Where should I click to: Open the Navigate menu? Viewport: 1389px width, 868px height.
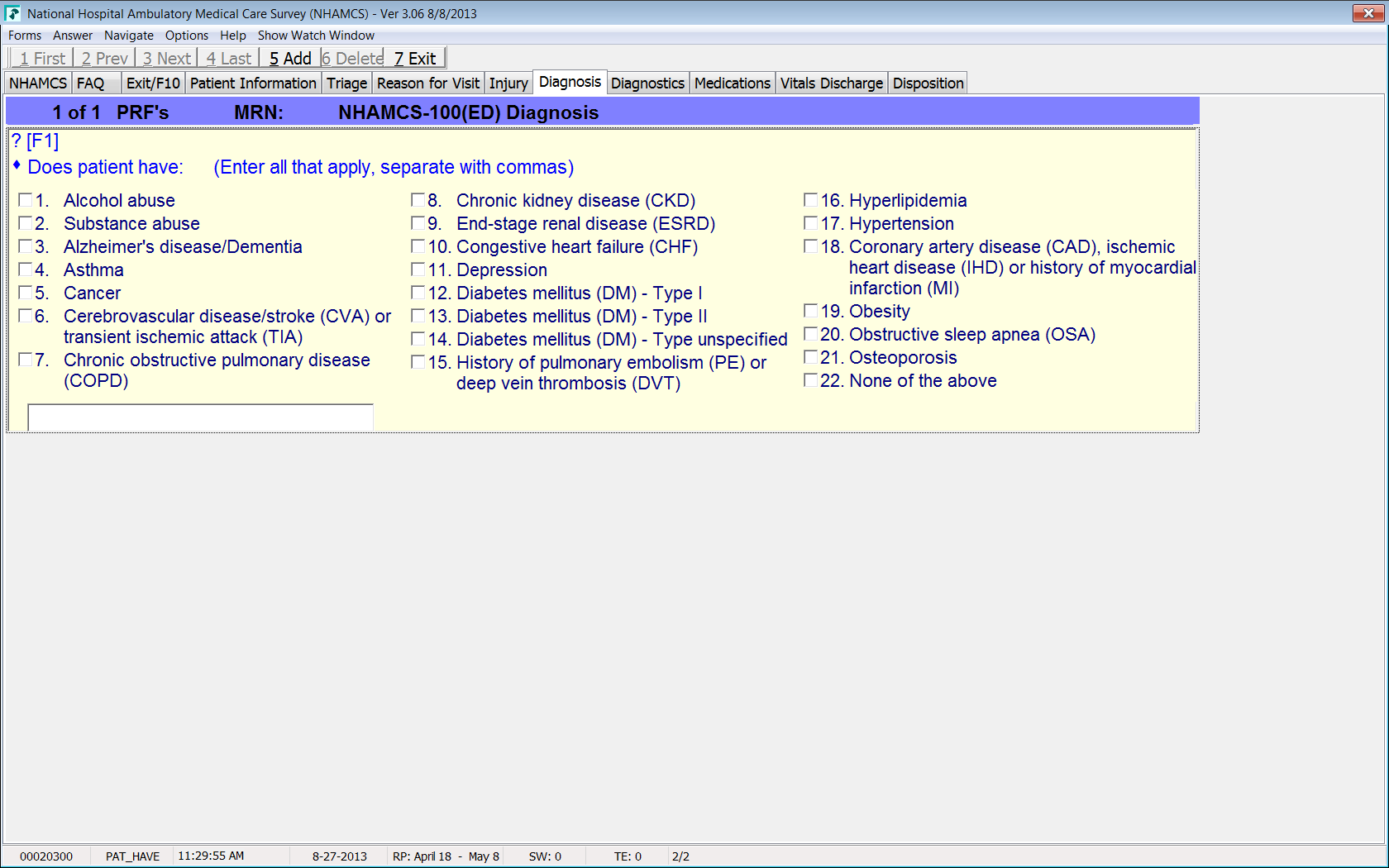[129, 36]
